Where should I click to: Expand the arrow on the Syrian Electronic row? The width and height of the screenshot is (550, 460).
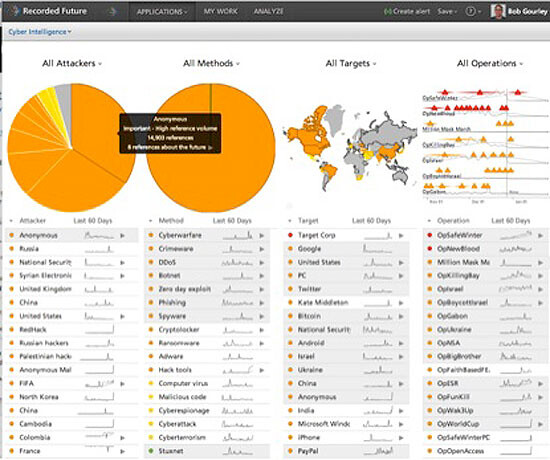[x=122, y=276]
